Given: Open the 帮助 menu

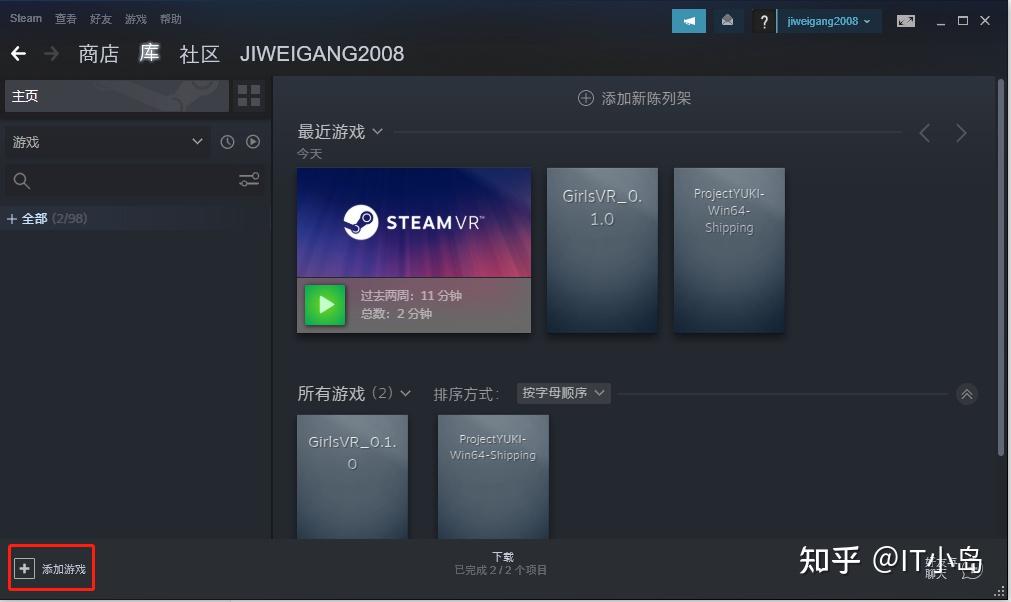Looking at the screenshot, I should [x=170, y=19].
